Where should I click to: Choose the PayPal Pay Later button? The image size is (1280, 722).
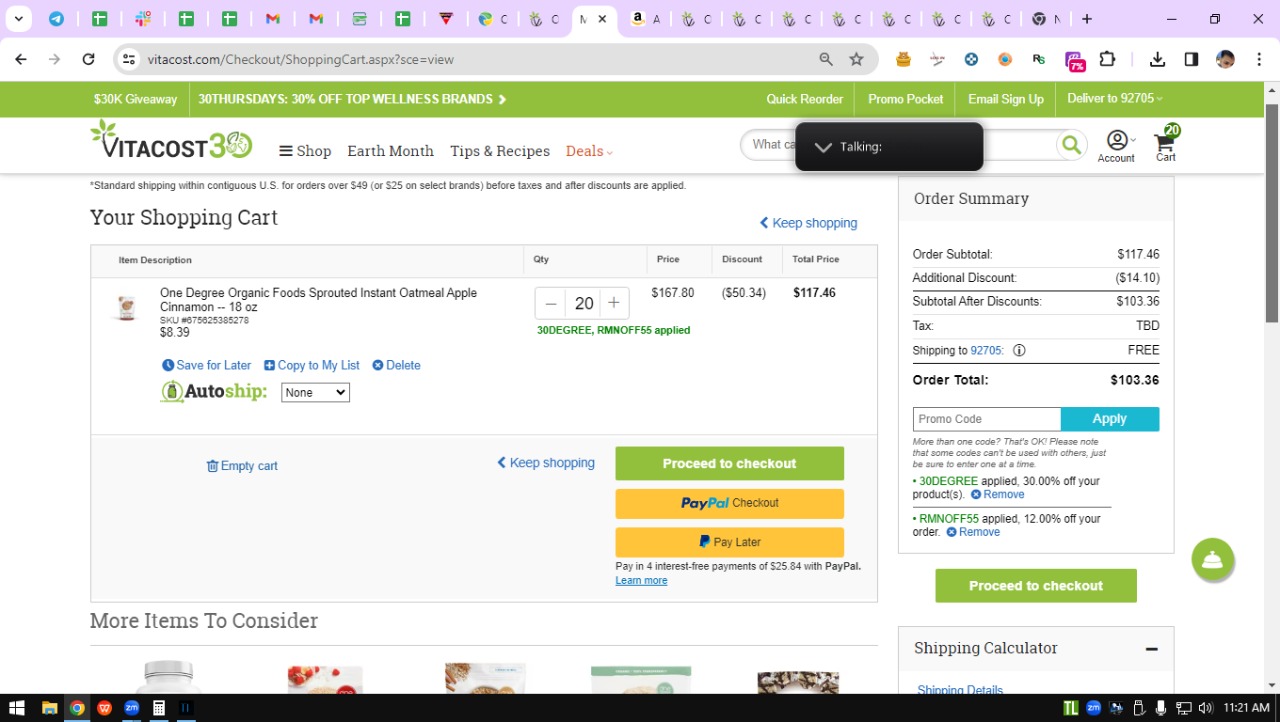(x=729, y=542)
